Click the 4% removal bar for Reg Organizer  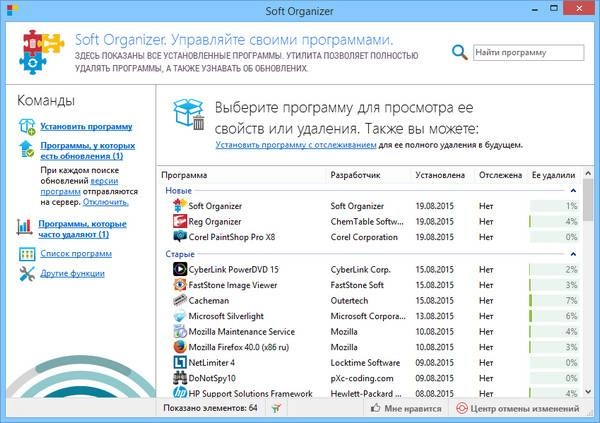pos(554,221)
